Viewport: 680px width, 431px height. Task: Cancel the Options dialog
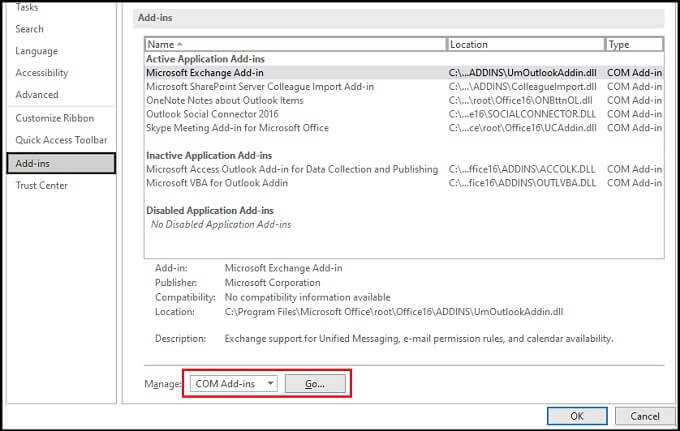click(x=645, y=416)
